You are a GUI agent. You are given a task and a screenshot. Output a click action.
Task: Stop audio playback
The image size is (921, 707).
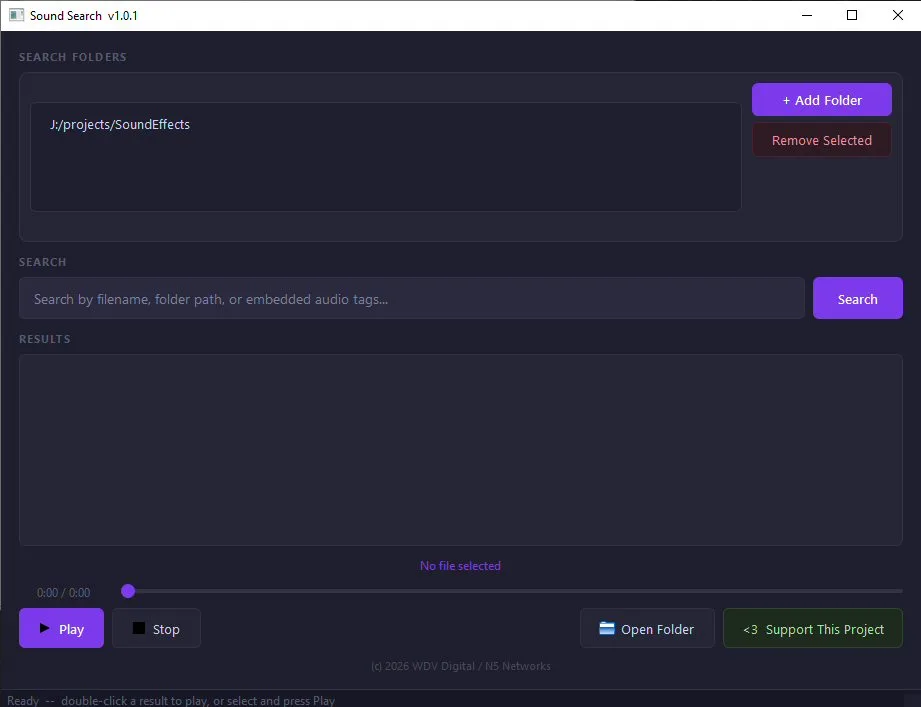(x=156, y=628)
